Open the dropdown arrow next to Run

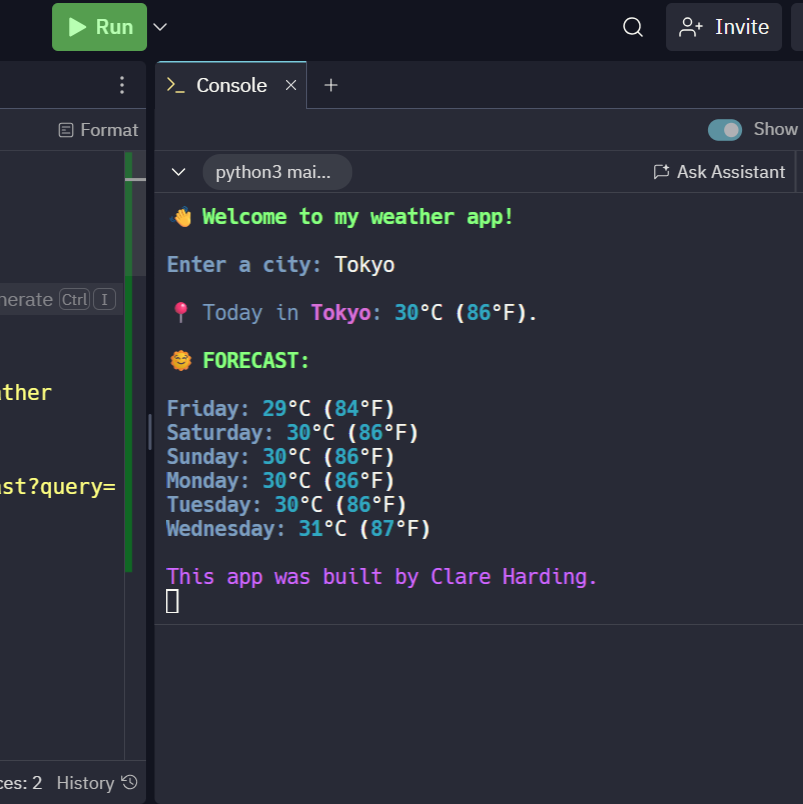(160, 27)
